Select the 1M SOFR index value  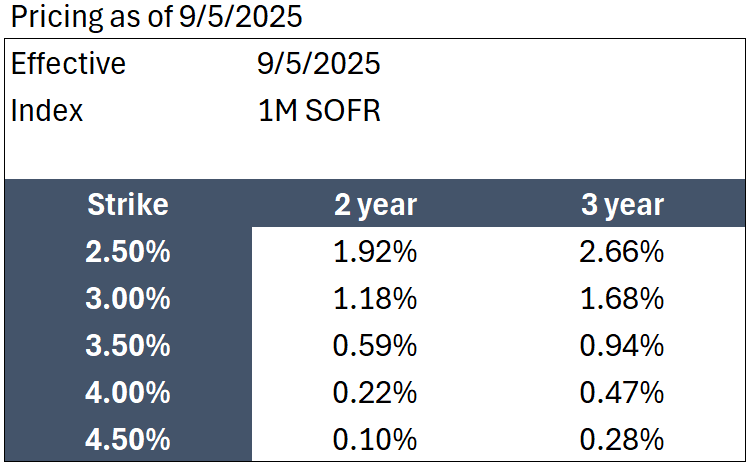coord(319,111)
